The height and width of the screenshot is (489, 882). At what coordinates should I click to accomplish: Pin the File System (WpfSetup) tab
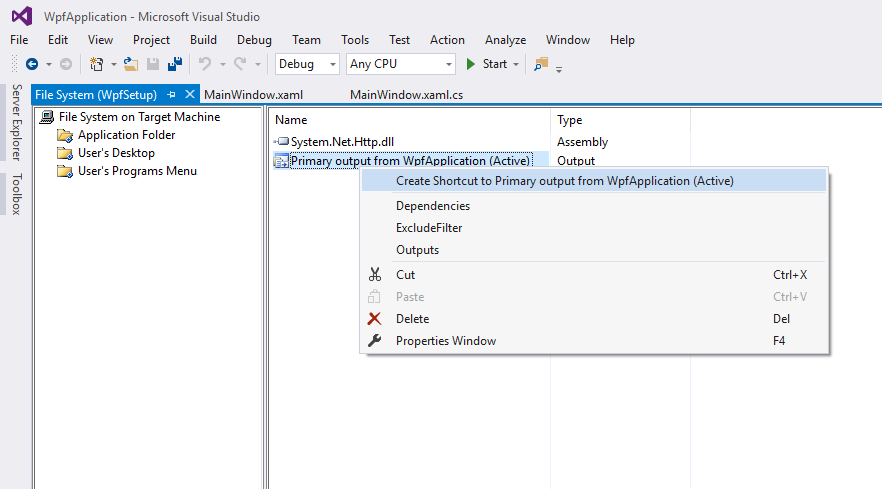(171, 95)
